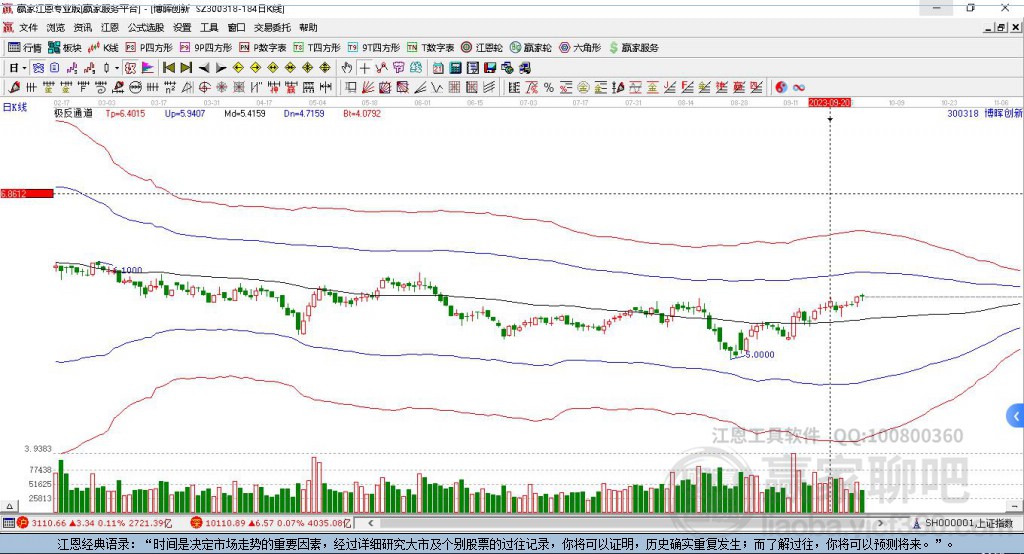The image size is (1024, 554).
Task: Open the 江恩 menu
Action: [110, 27]
